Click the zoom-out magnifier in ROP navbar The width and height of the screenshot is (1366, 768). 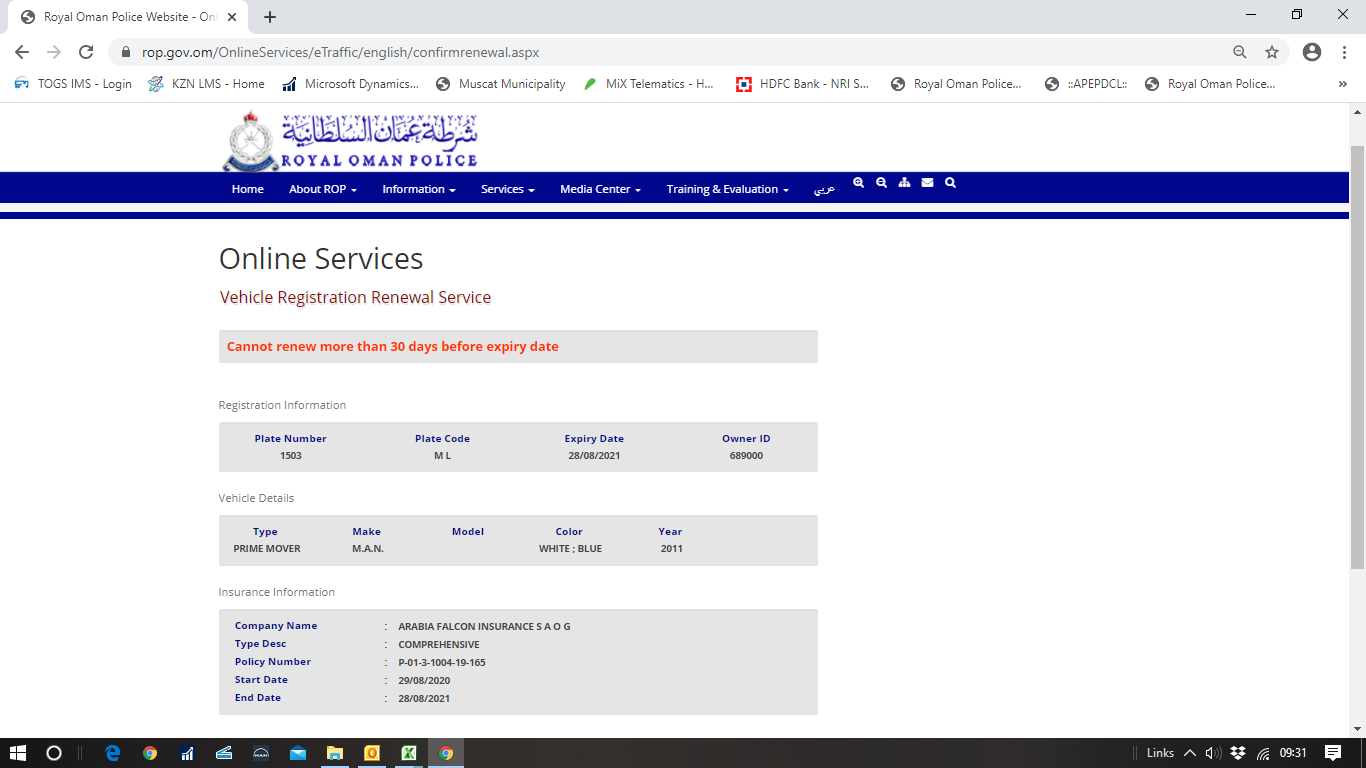click(881, 183)
